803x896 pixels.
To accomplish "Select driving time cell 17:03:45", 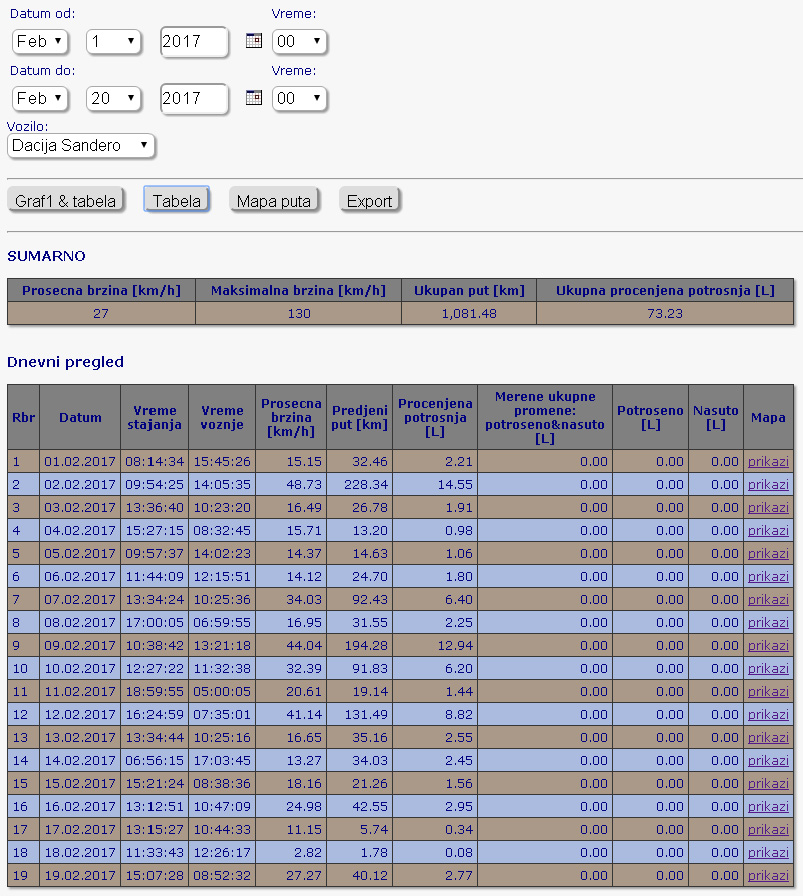I will (222, 761).
